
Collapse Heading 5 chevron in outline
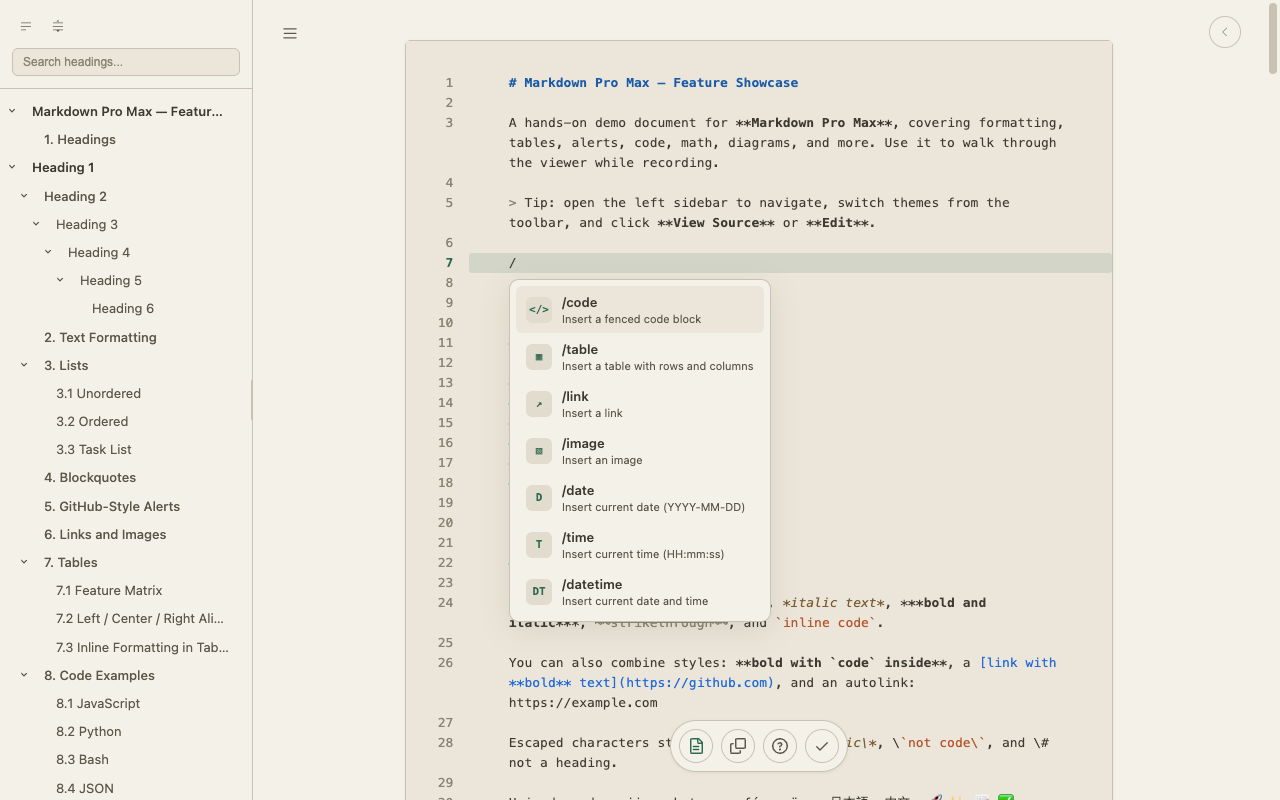pyautogui.click(x=60, y=280)
